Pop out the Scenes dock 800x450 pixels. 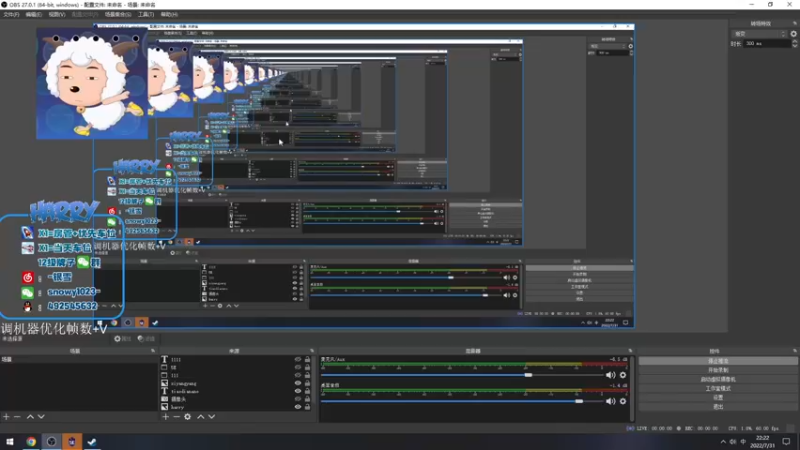pos(153,351)
